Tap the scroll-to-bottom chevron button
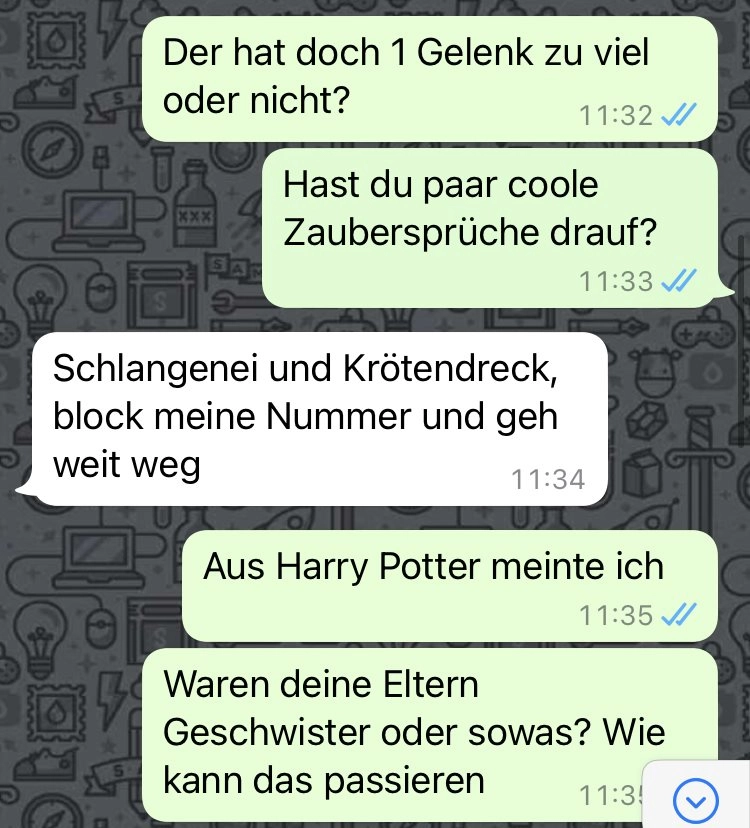Viewport: 750px width, 828px height. (x=696, y=801)
